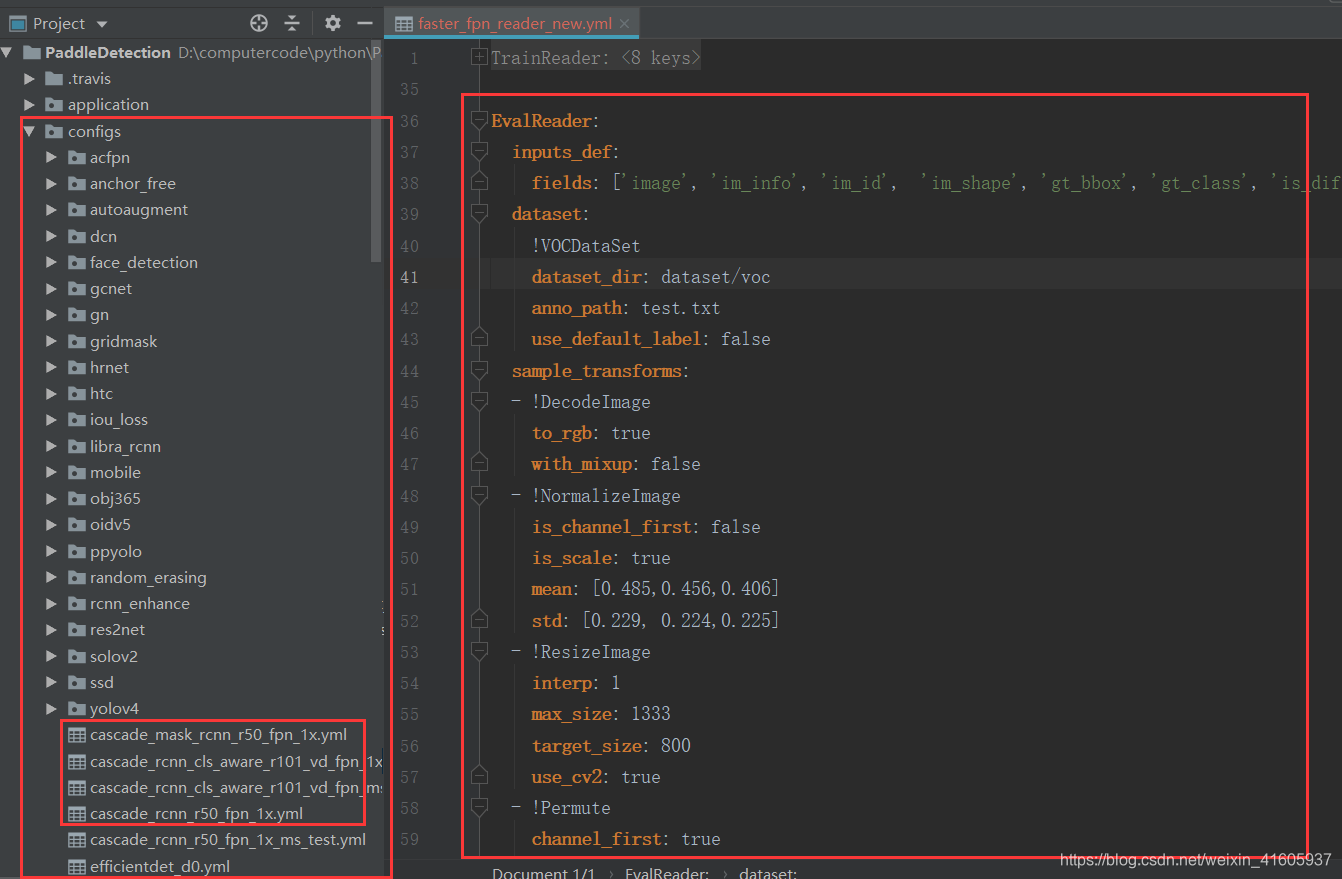Click the ppyolo folder icon
Screen dimensions: 1342x879
pyautogui.click(x=76, y=552)
